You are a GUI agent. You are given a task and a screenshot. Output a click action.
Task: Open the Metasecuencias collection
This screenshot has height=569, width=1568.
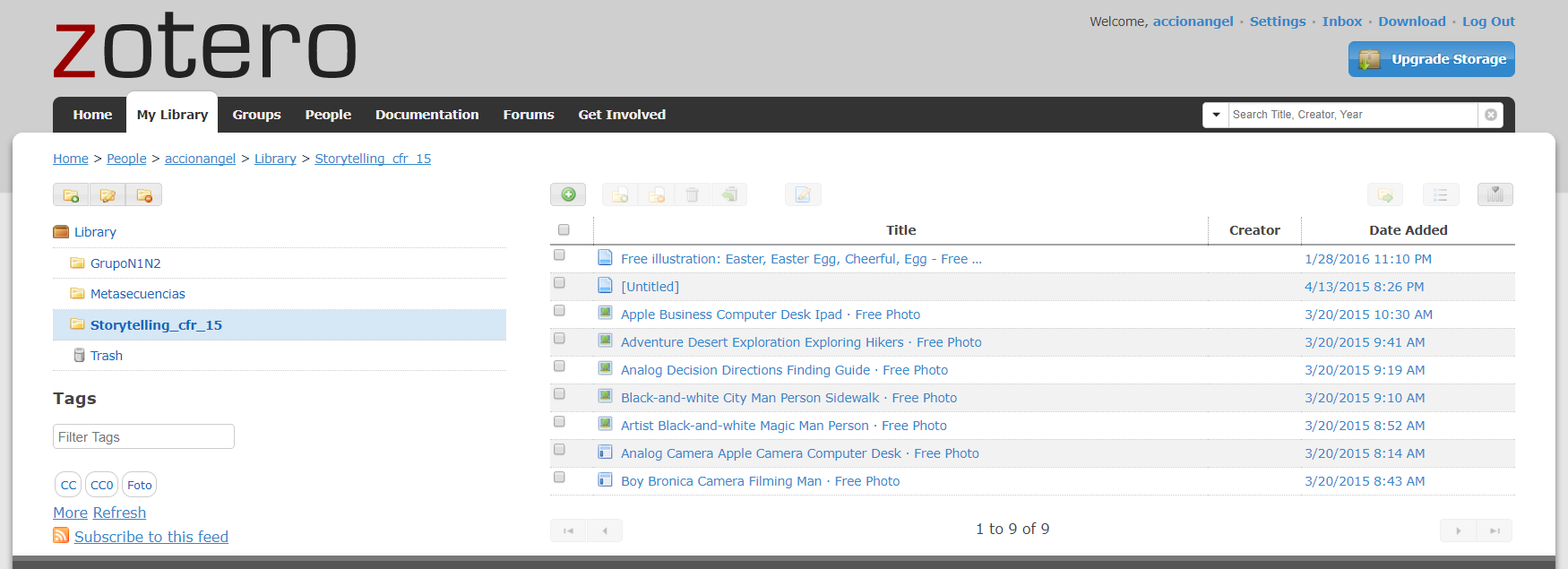tap(137, 294)
